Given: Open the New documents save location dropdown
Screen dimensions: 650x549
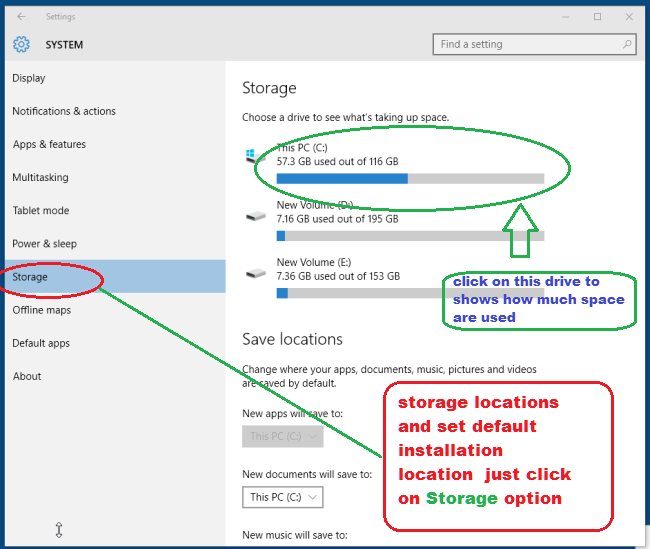Looking at the screenshot, I should coord(283,497).
